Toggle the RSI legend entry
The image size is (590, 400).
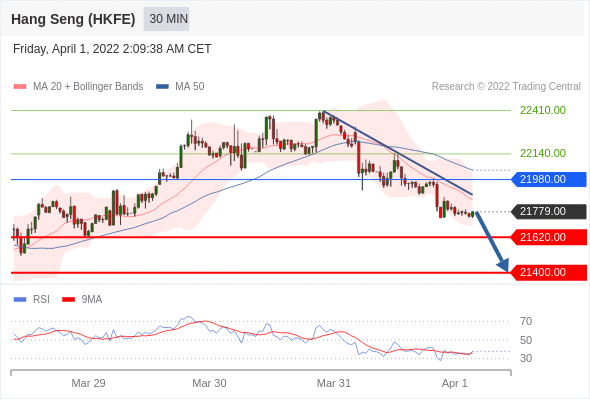coord(32,300)
